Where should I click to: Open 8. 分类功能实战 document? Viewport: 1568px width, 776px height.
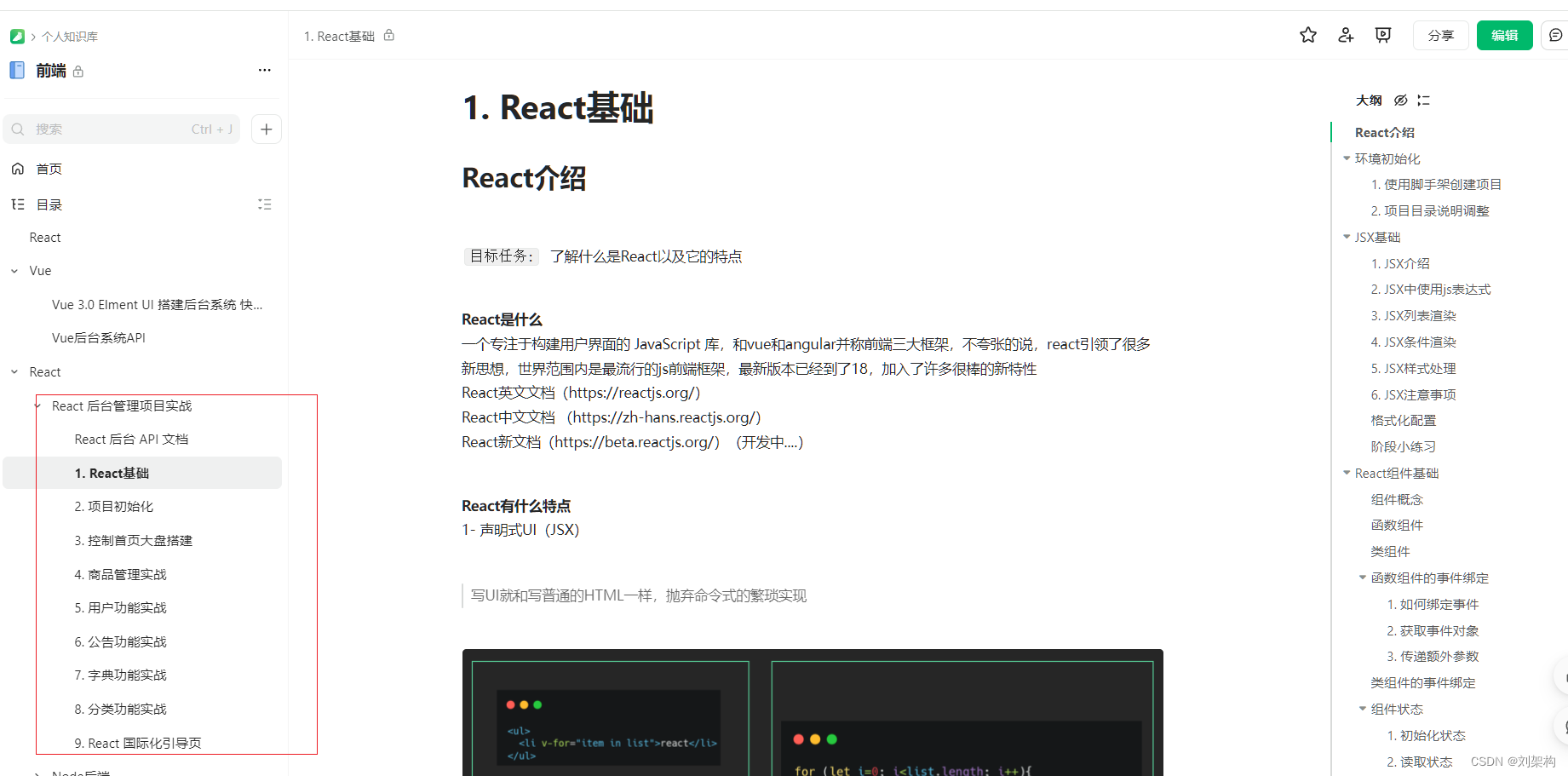click(x=121, y=710)
